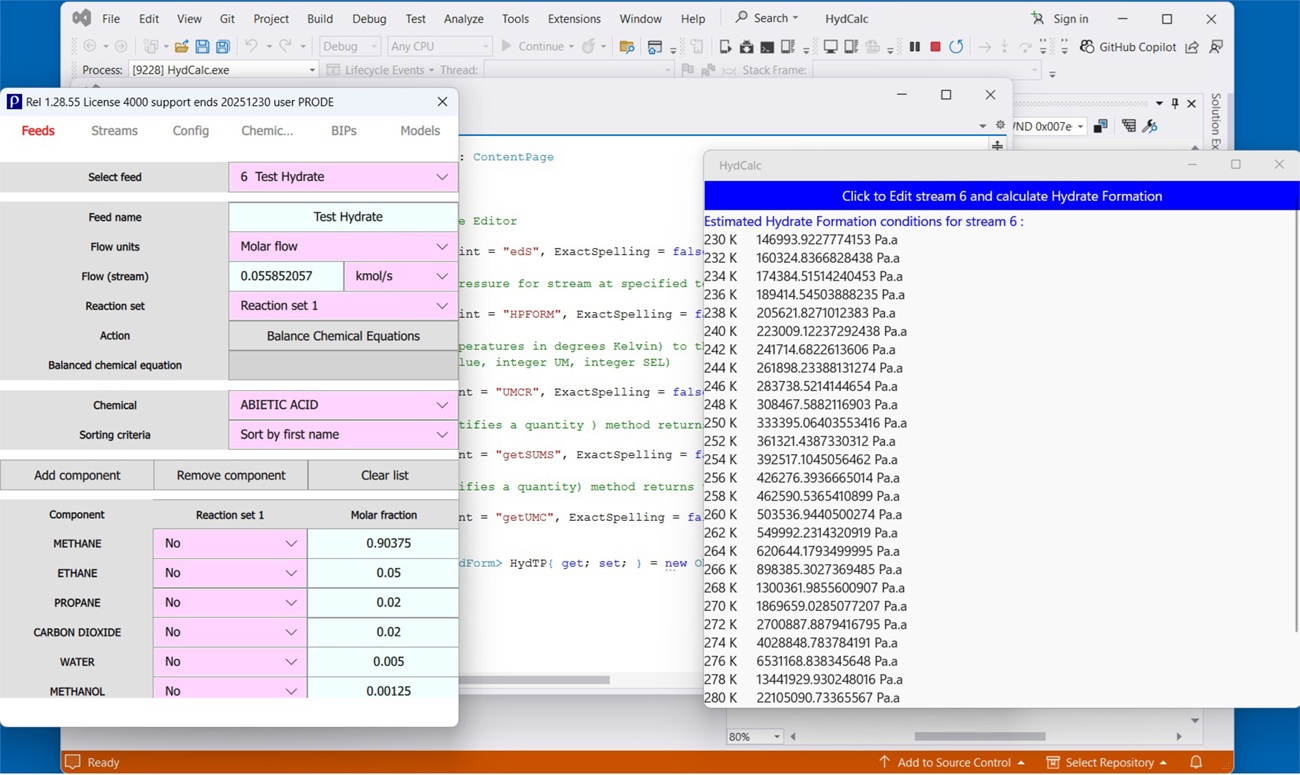Open the kmol/s unit dropdown
The width and height of the screenshot is (1300, 775).
pos(401,276)
